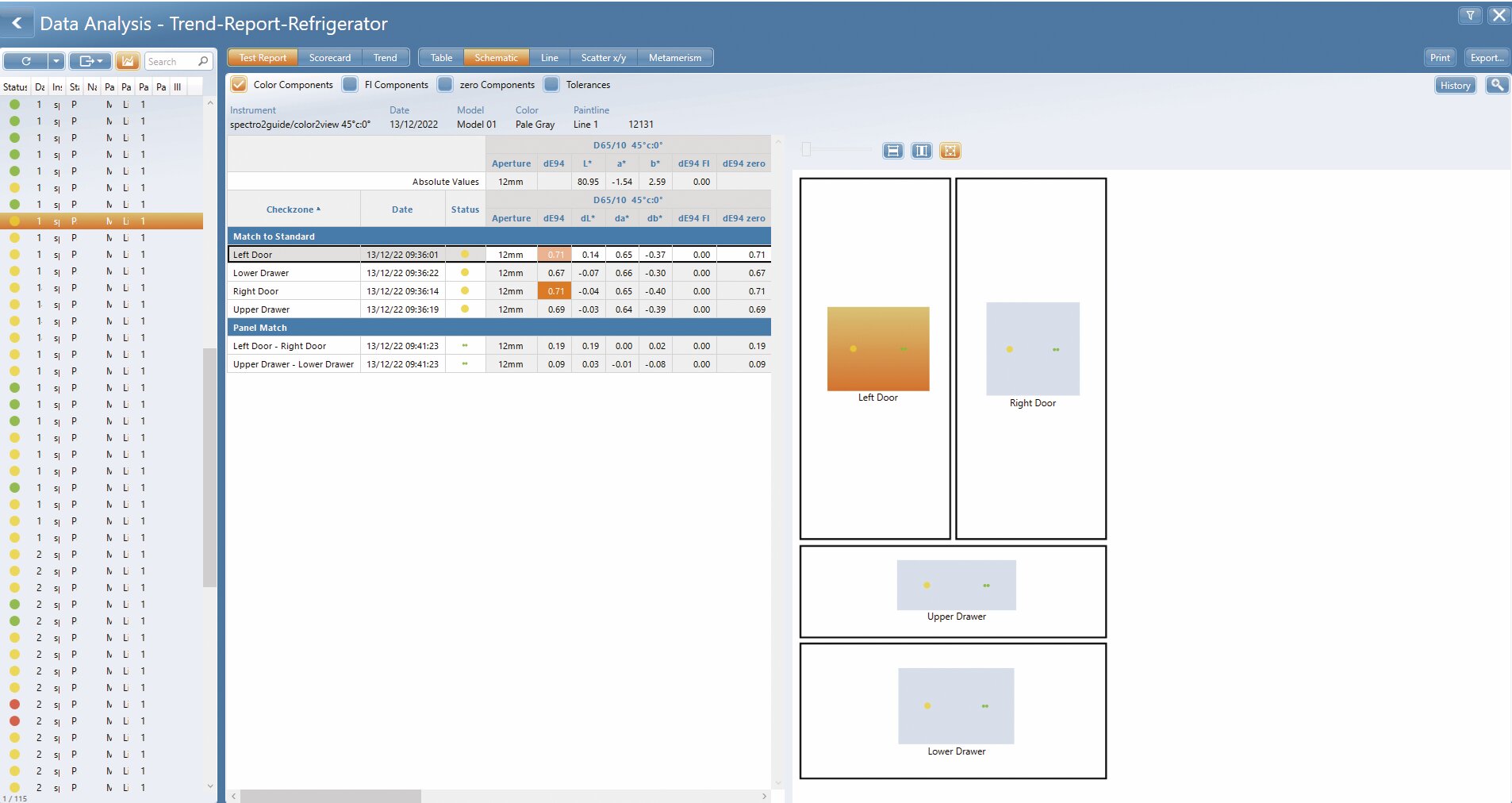
Task: Click the Export... button
Action: pyautogui.click(x=1487, y=57)
